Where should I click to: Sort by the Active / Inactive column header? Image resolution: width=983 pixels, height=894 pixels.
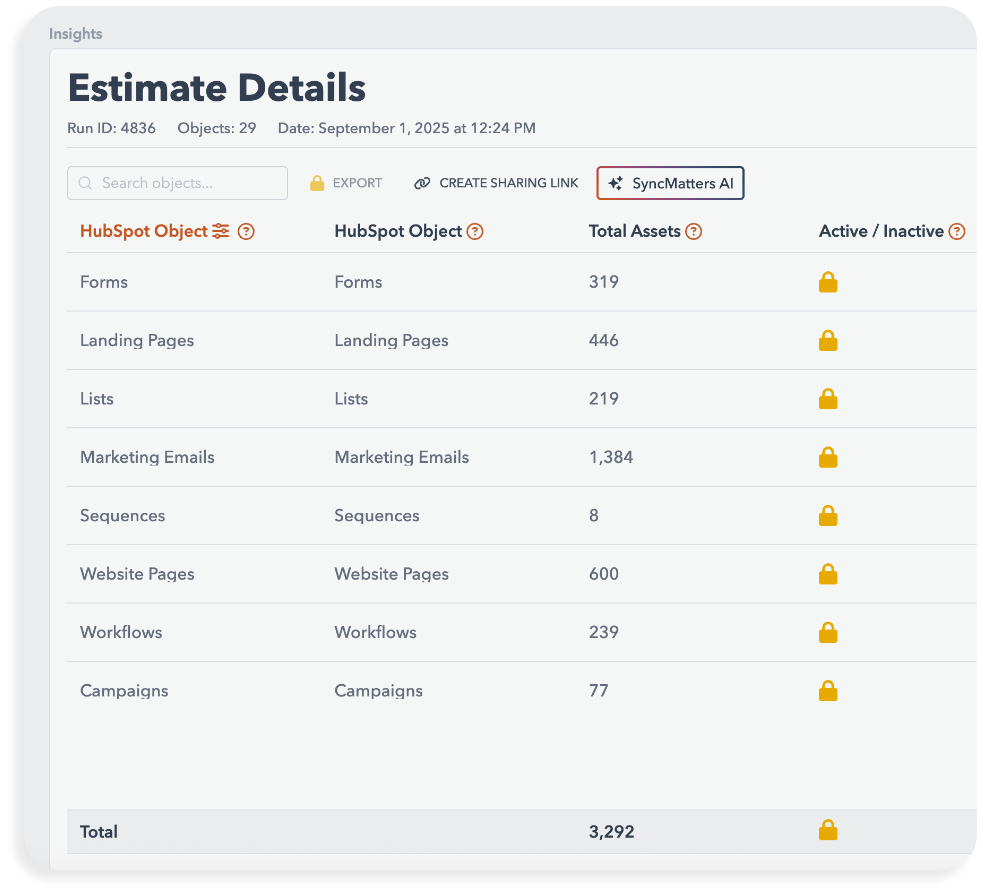click(x=881, y=231)
